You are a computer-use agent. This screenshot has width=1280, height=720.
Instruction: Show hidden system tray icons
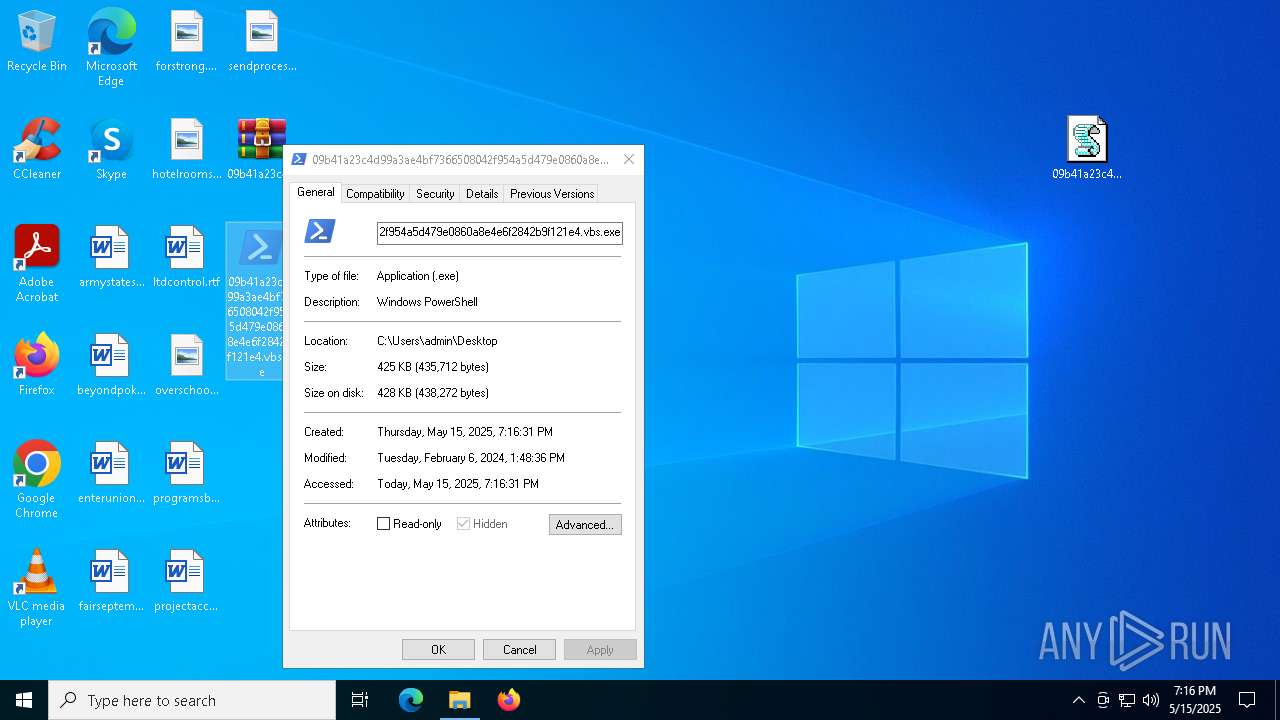[x=1078, y=700]
